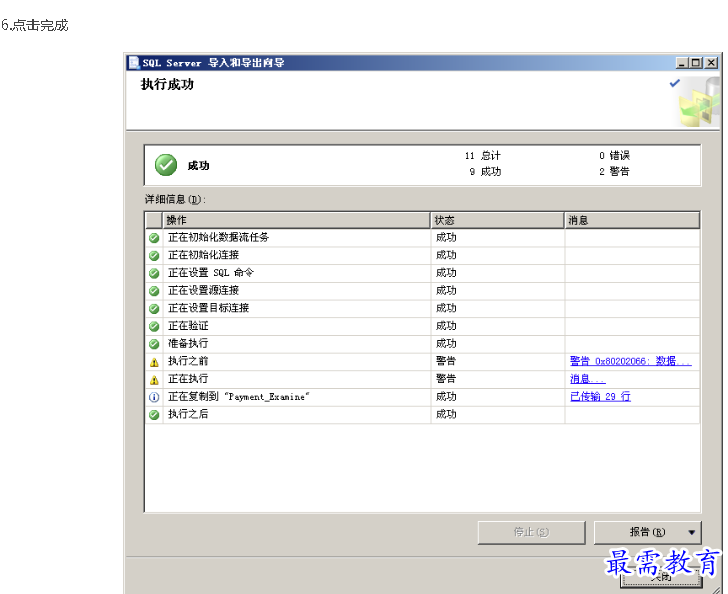The image size is (728, 594).
Task: Open the 消息... link for 正在执行
Action: point(587,379)
